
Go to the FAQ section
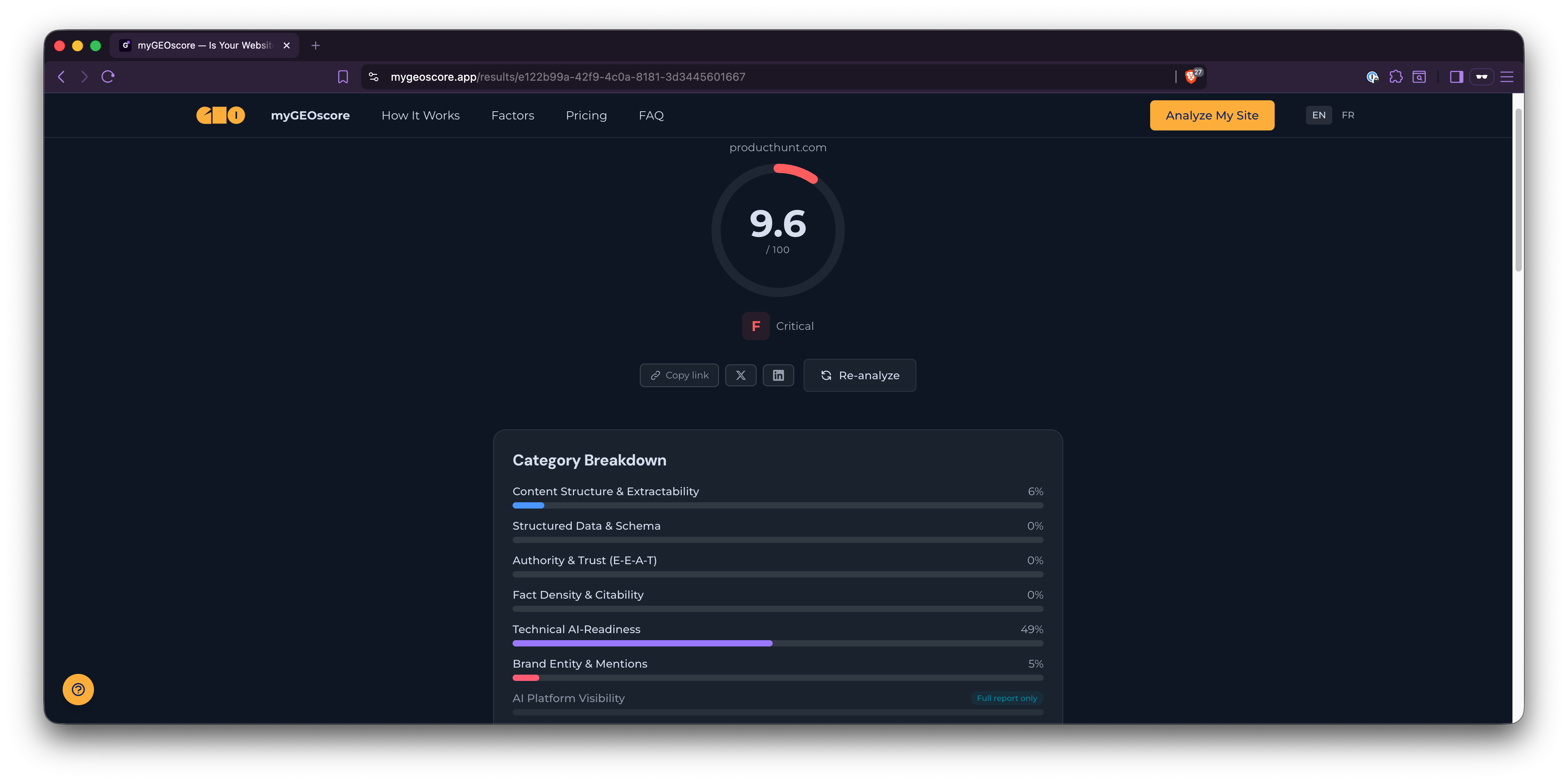click(x=651, y=115)
